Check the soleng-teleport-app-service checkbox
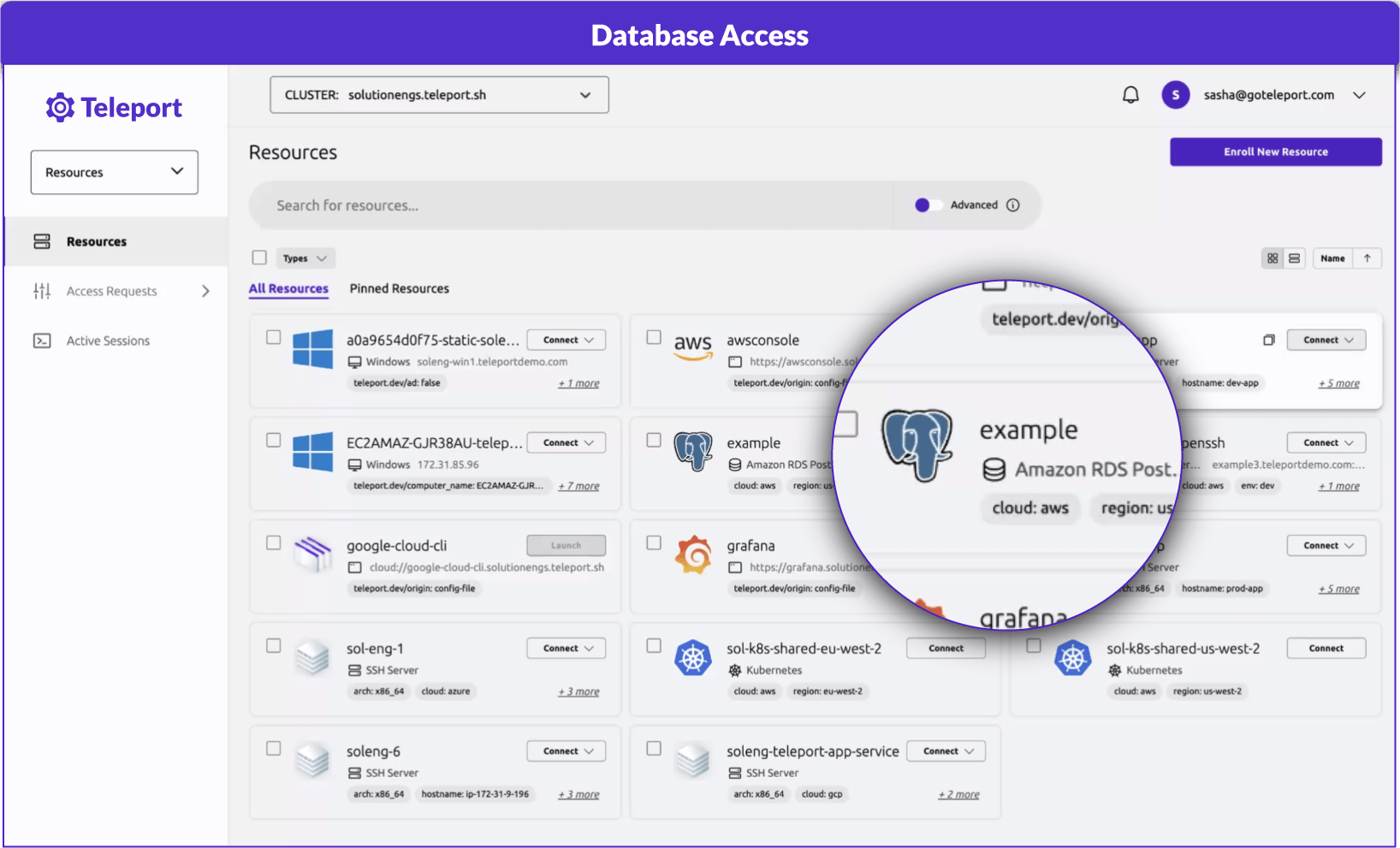This screenshot has width=1400, height=848. pos(654,748)
